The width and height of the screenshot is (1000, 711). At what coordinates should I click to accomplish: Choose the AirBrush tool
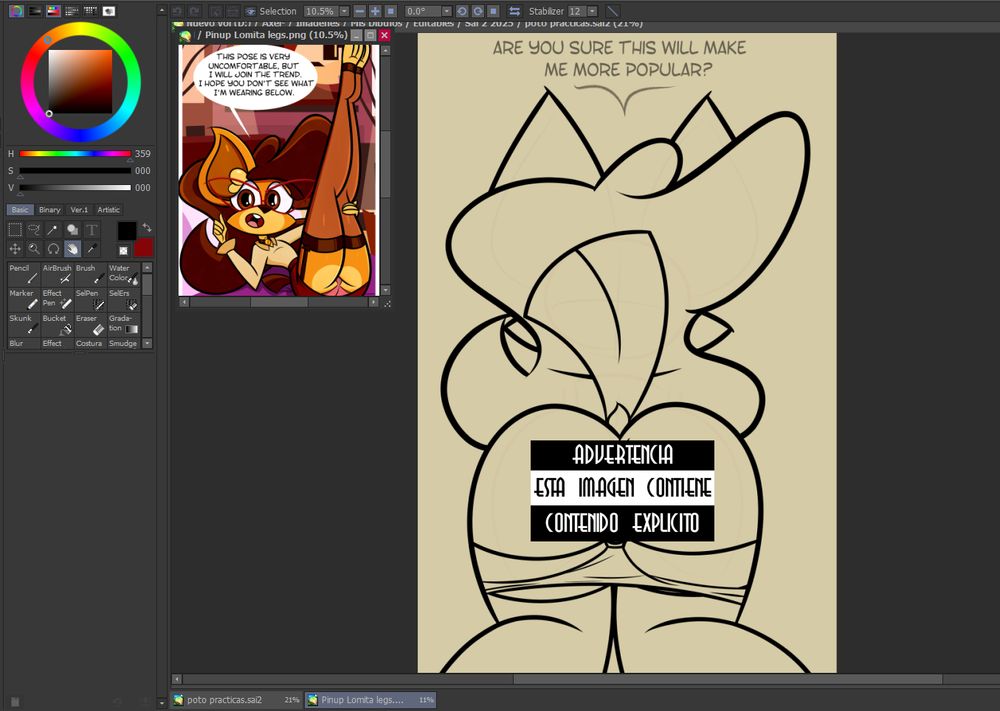pyautogui.click(x=57, y=274)
